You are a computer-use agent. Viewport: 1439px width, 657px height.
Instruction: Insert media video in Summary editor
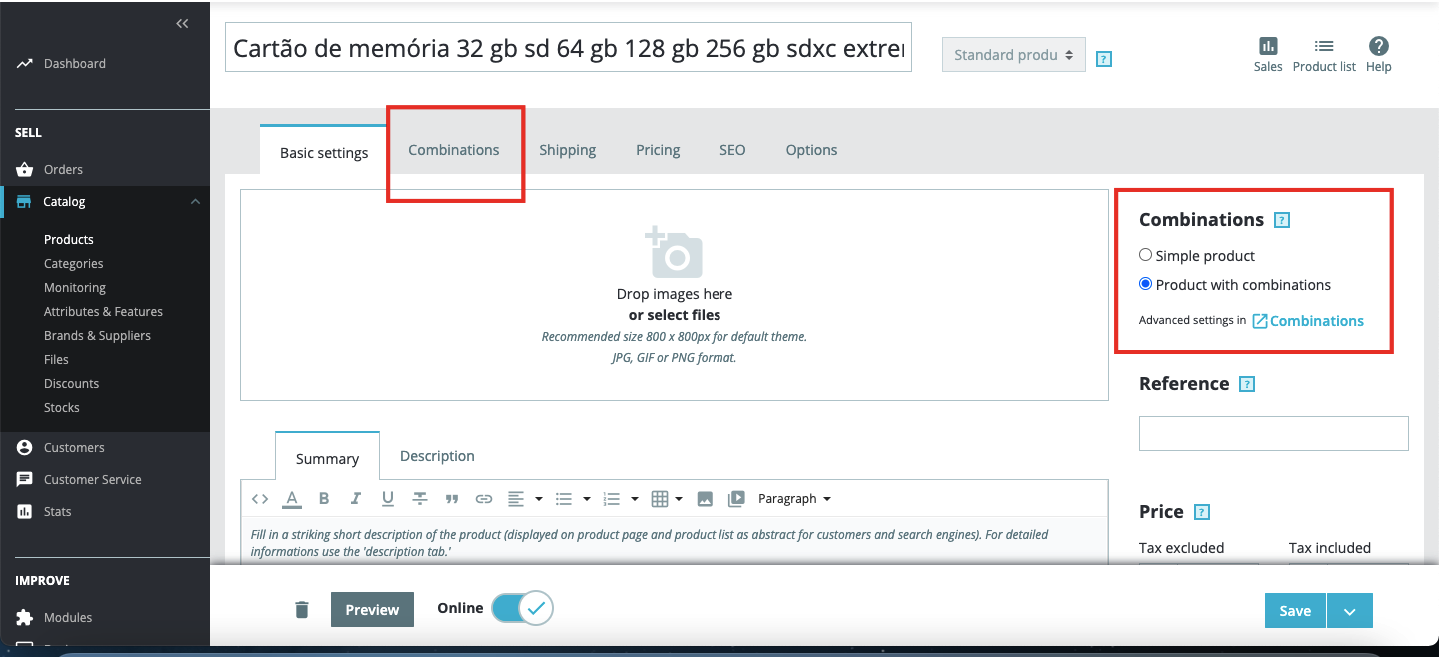coord(737,498)
